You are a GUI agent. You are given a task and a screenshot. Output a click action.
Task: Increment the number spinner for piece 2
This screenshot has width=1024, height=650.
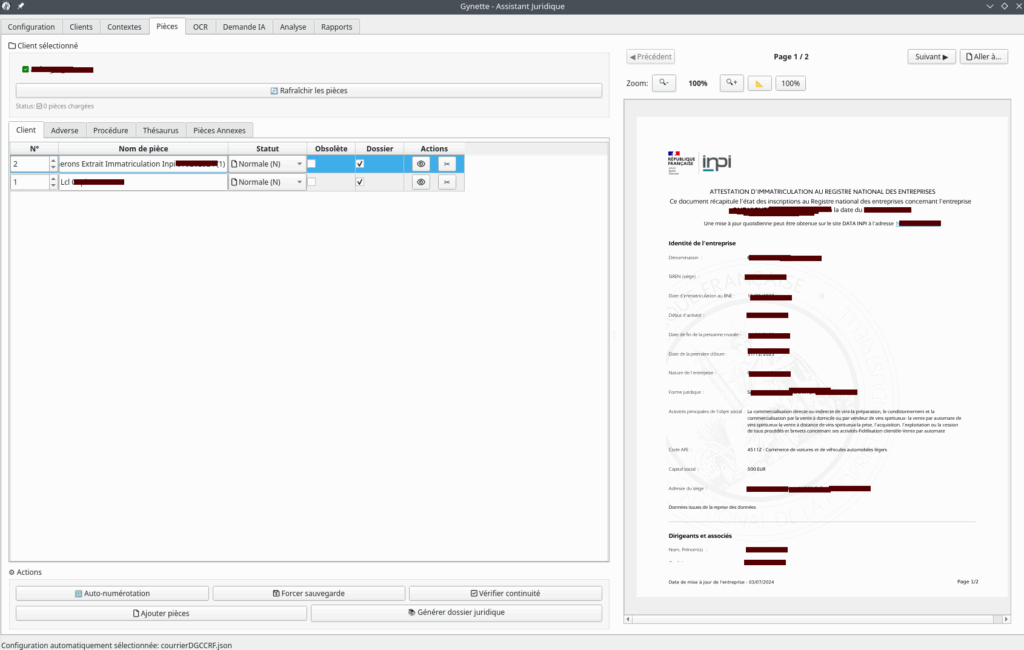pyautogui.click(x=53, y=160)
